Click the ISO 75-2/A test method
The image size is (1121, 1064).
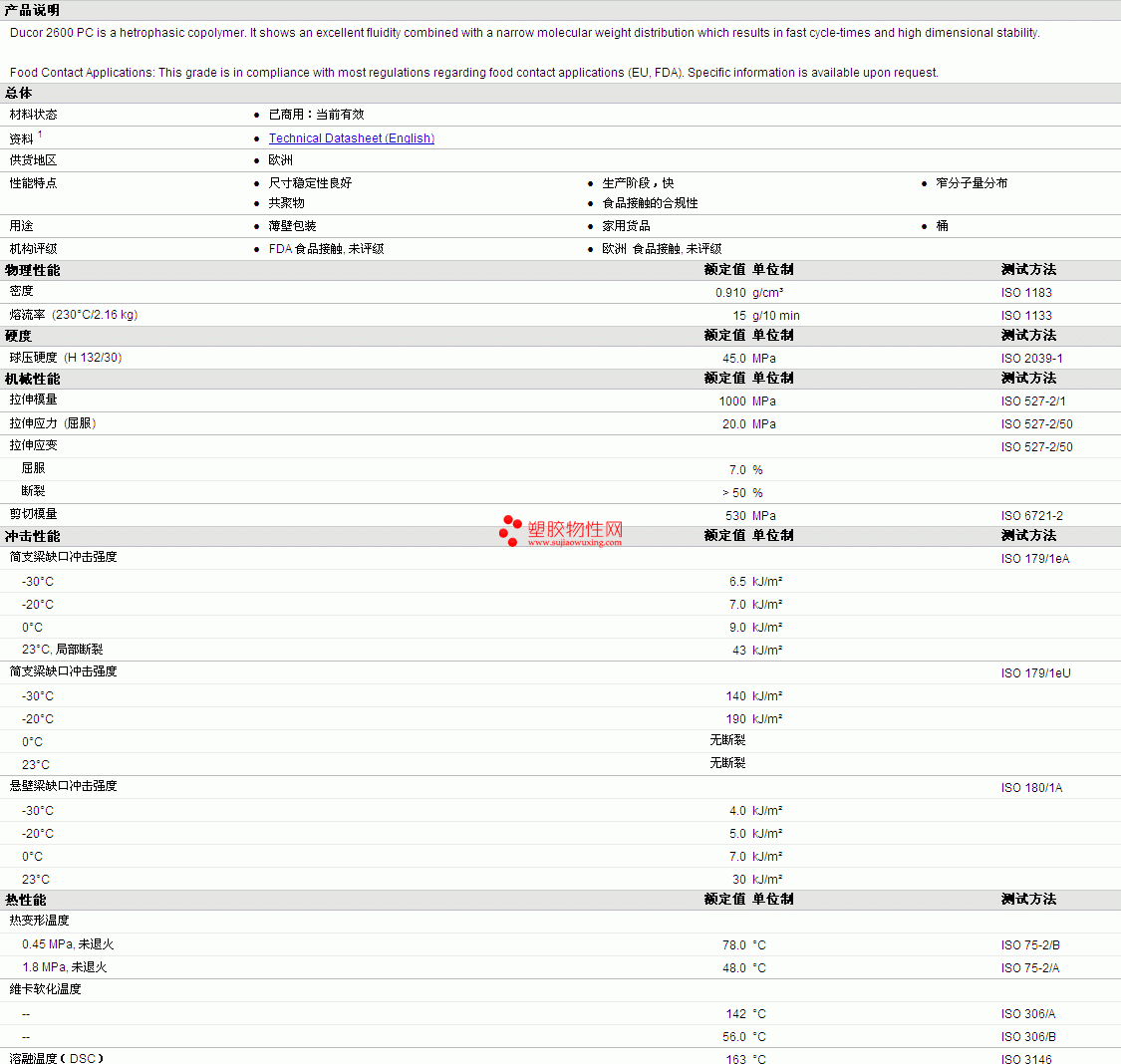(x=1030, y=967)
